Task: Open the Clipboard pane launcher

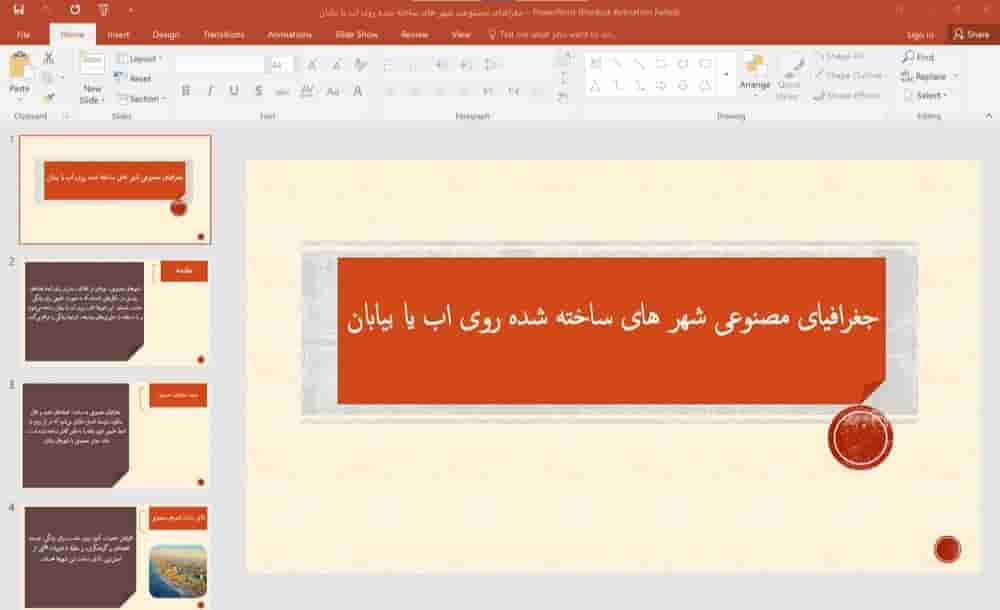Action: (x=65, y=116)
